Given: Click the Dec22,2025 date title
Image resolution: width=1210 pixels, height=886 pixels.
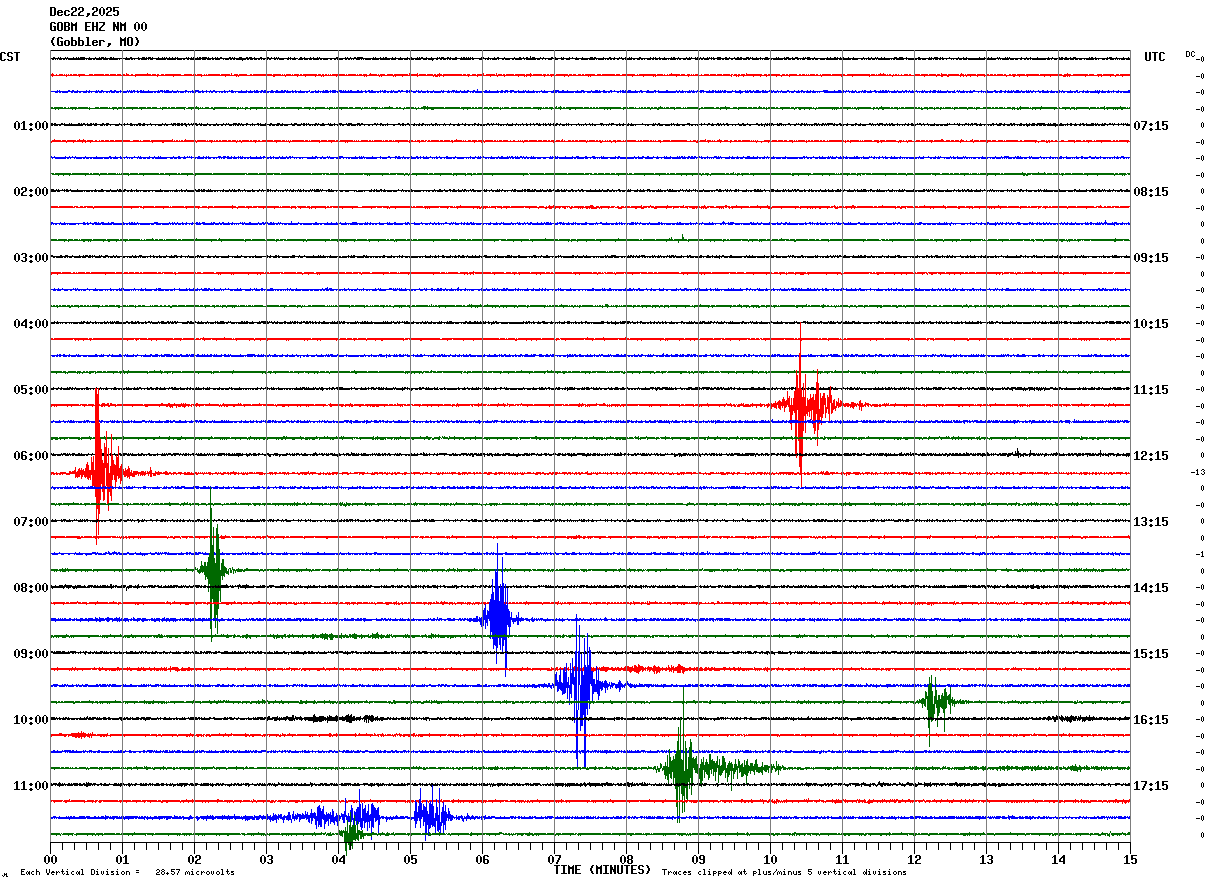Looking at the screenshot, I should pyautogui.click(x=84, y=12).
